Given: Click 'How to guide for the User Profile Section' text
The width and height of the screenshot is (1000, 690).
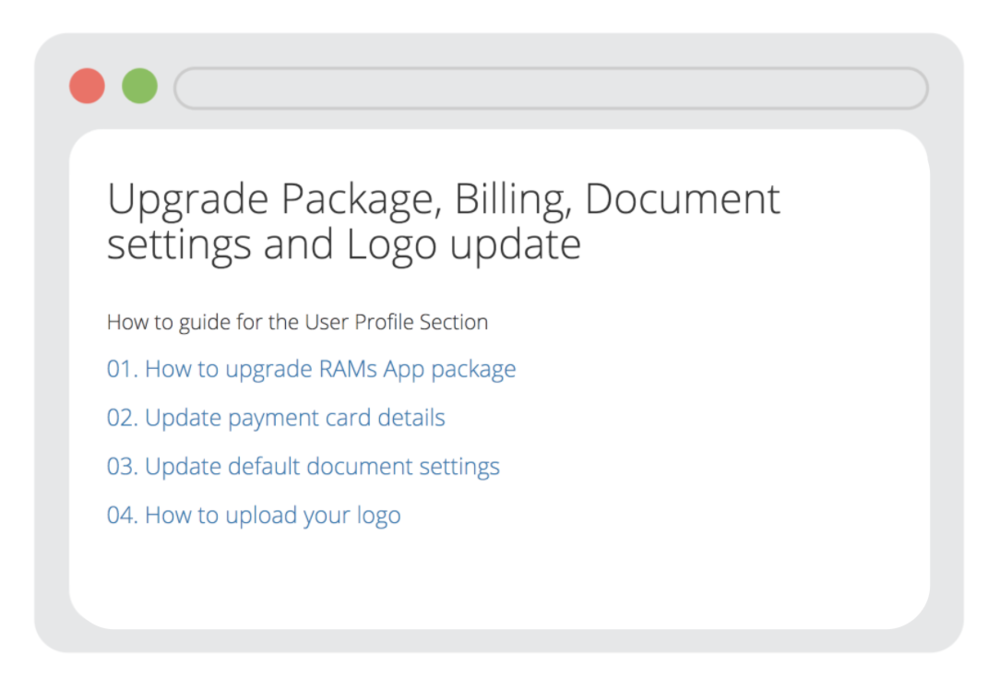Looking at the screenshot, I should (297, 322).
